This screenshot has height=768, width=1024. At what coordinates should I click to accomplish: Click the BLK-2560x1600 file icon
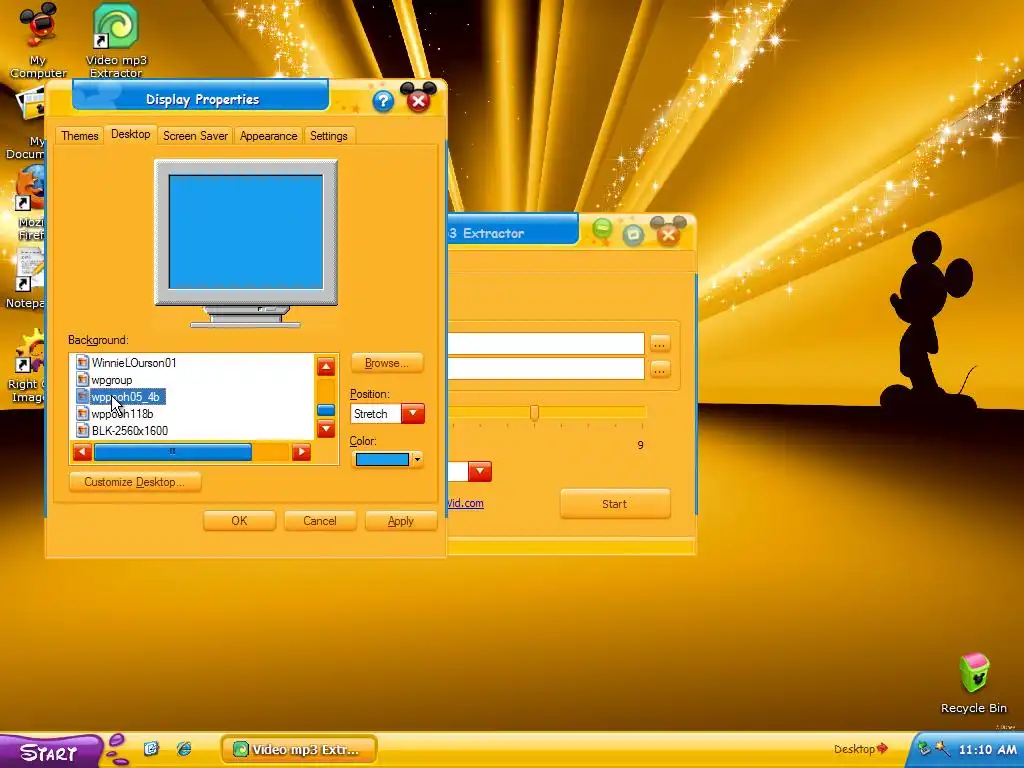[x=82, y=430]
